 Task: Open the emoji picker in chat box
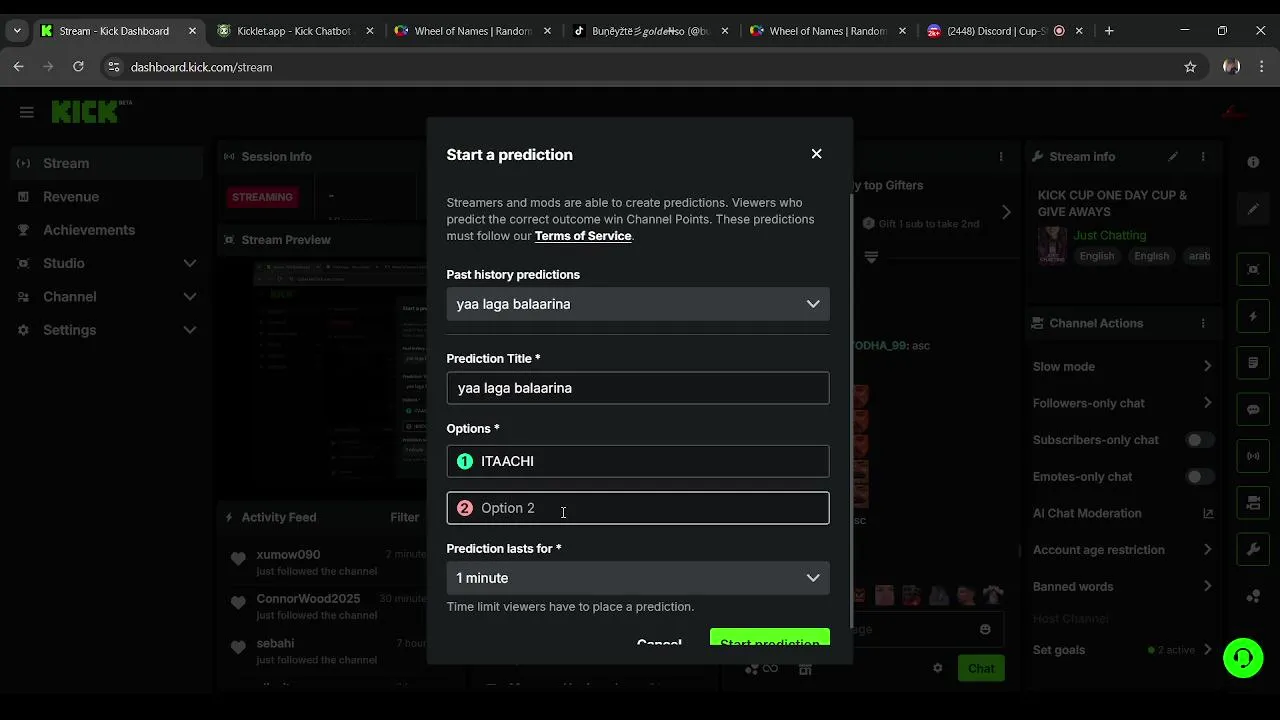[x=985, y=629]
